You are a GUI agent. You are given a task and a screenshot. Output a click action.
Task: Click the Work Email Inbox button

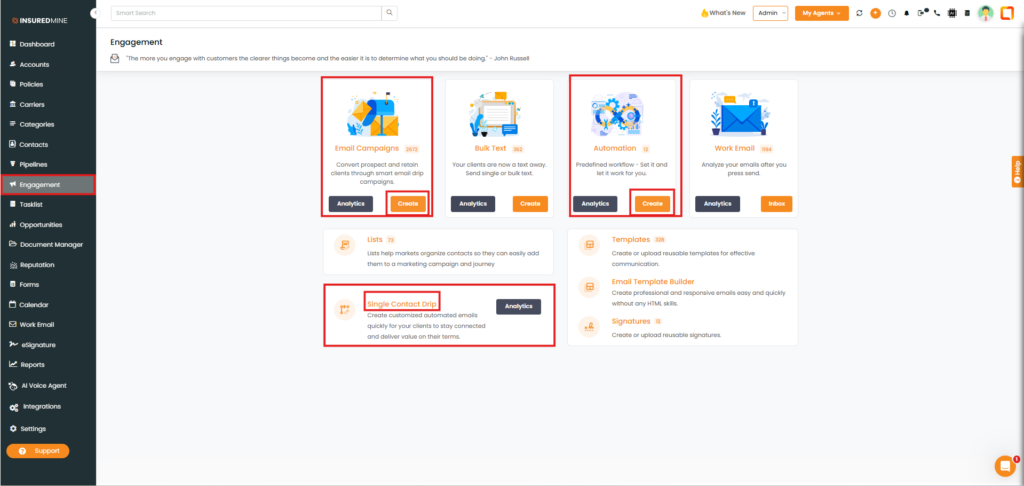click(776, 203)
